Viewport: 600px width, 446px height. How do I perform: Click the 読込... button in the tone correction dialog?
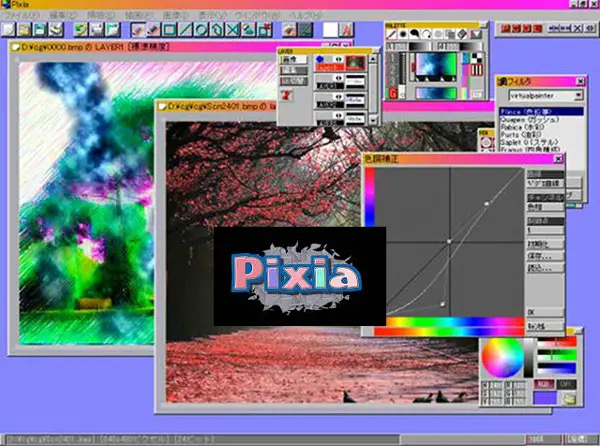[545, 268]
